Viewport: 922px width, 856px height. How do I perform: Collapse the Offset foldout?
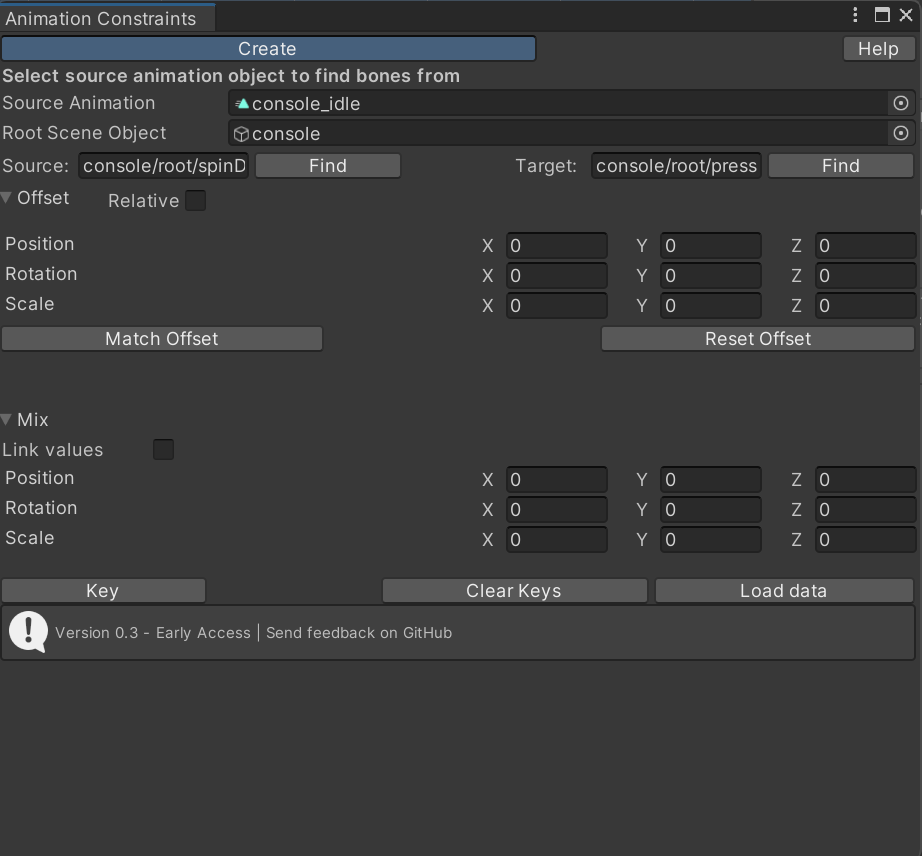pos(6,198)
